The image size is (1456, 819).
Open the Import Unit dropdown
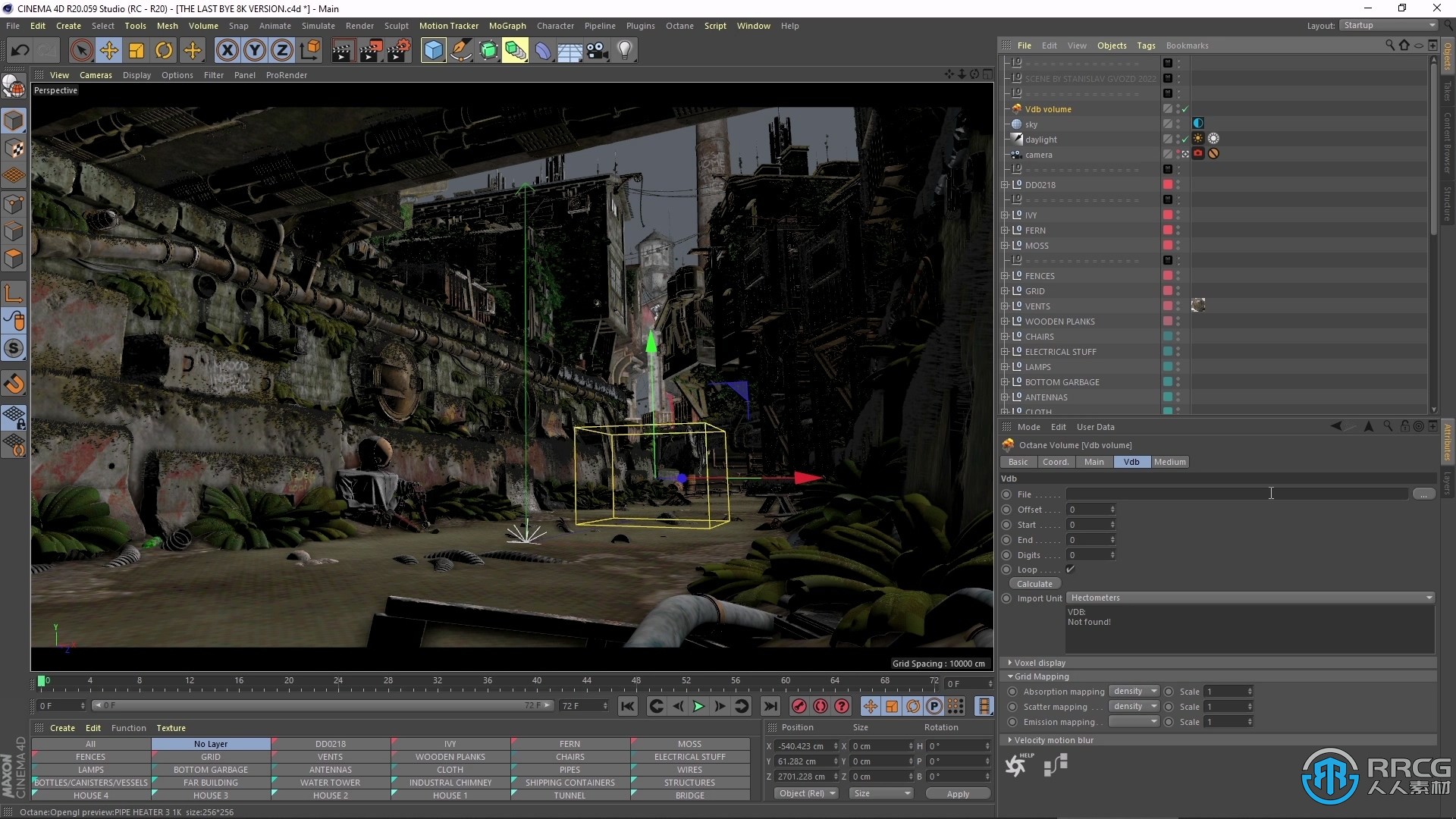tap(1250, 598)
